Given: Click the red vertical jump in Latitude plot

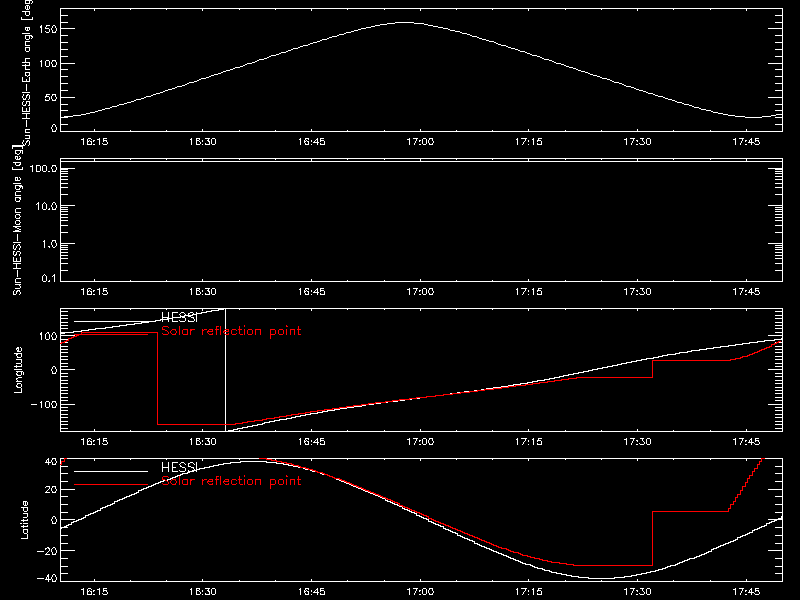Looking at the screenshot, I should pos(653,538).
